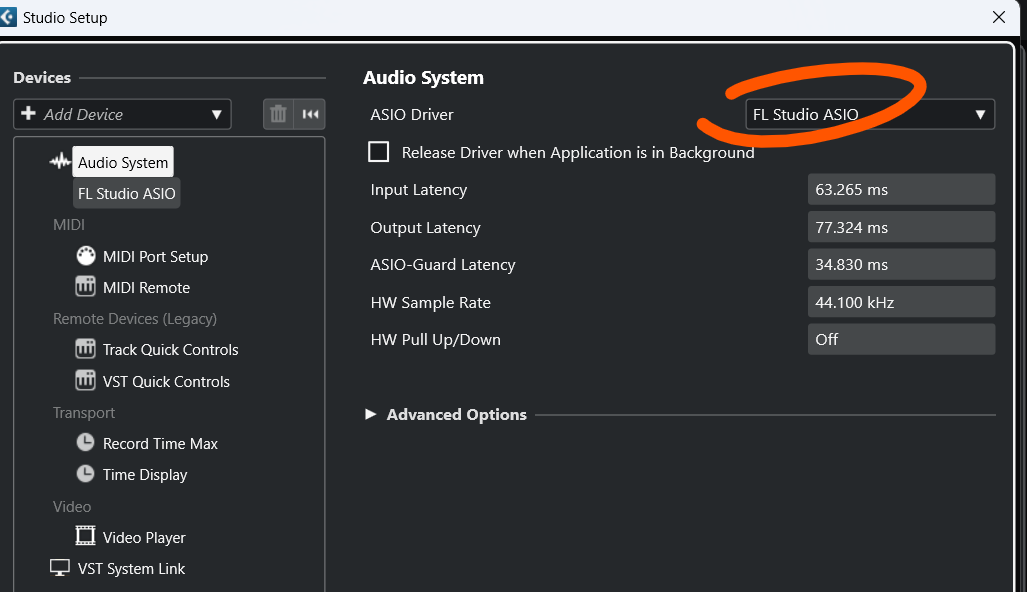
Task: Open Time Display settings
Action: point(145,475)
